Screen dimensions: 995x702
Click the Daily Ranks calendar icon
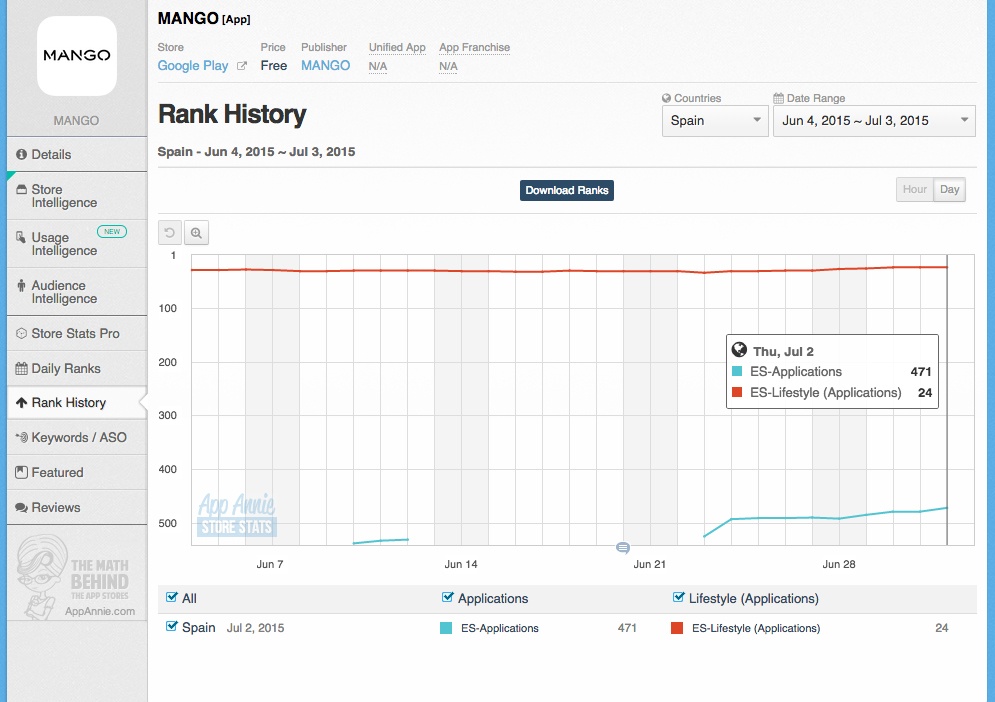22,368
